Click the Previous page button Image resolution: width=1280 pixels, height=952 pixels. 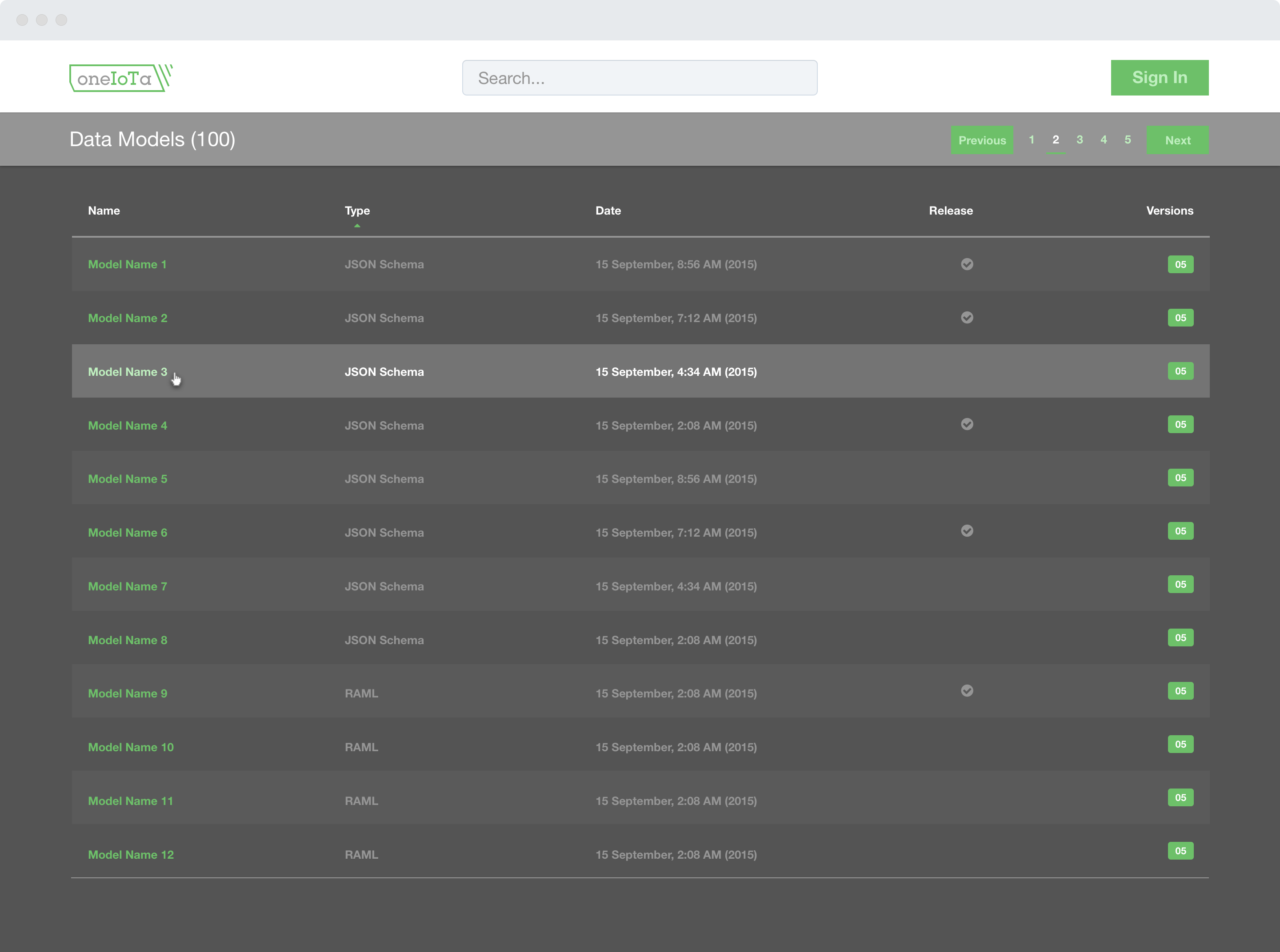[982, 140]
